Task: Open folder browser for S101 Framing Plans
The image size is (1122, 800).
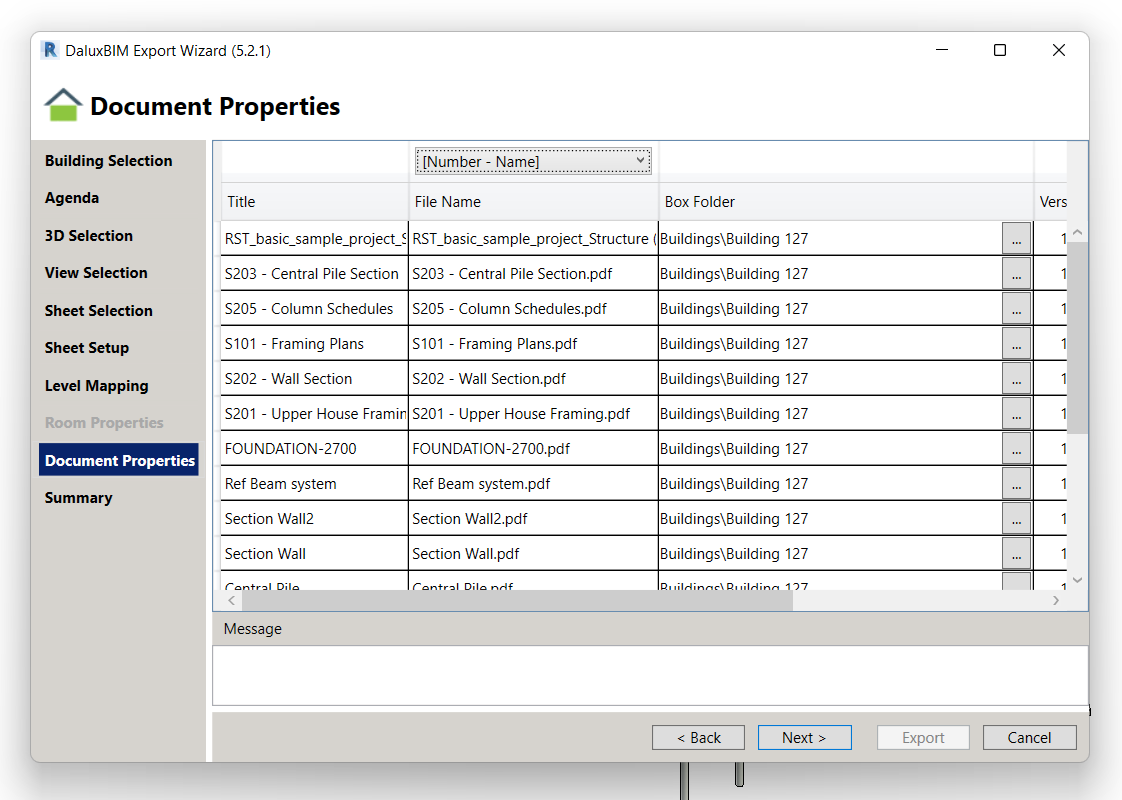Action: tap(1016, 344)
